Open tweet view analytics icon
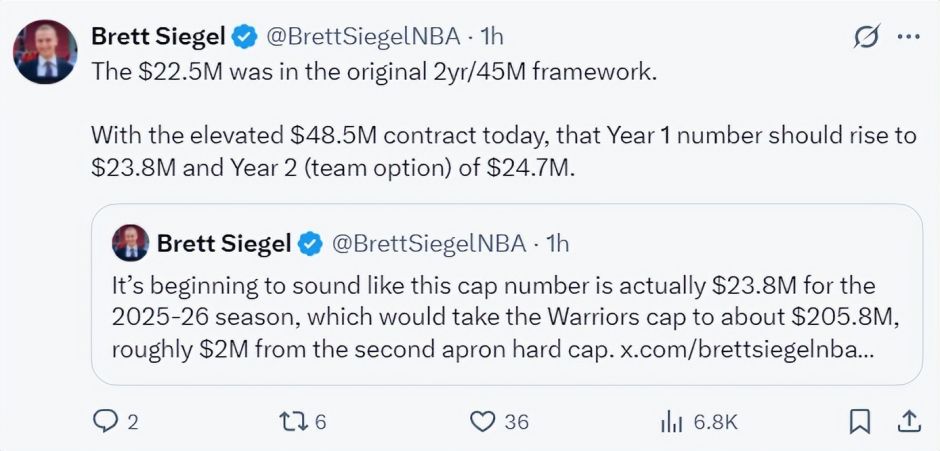The image size is (940, 451). click(x=670, y=422)
